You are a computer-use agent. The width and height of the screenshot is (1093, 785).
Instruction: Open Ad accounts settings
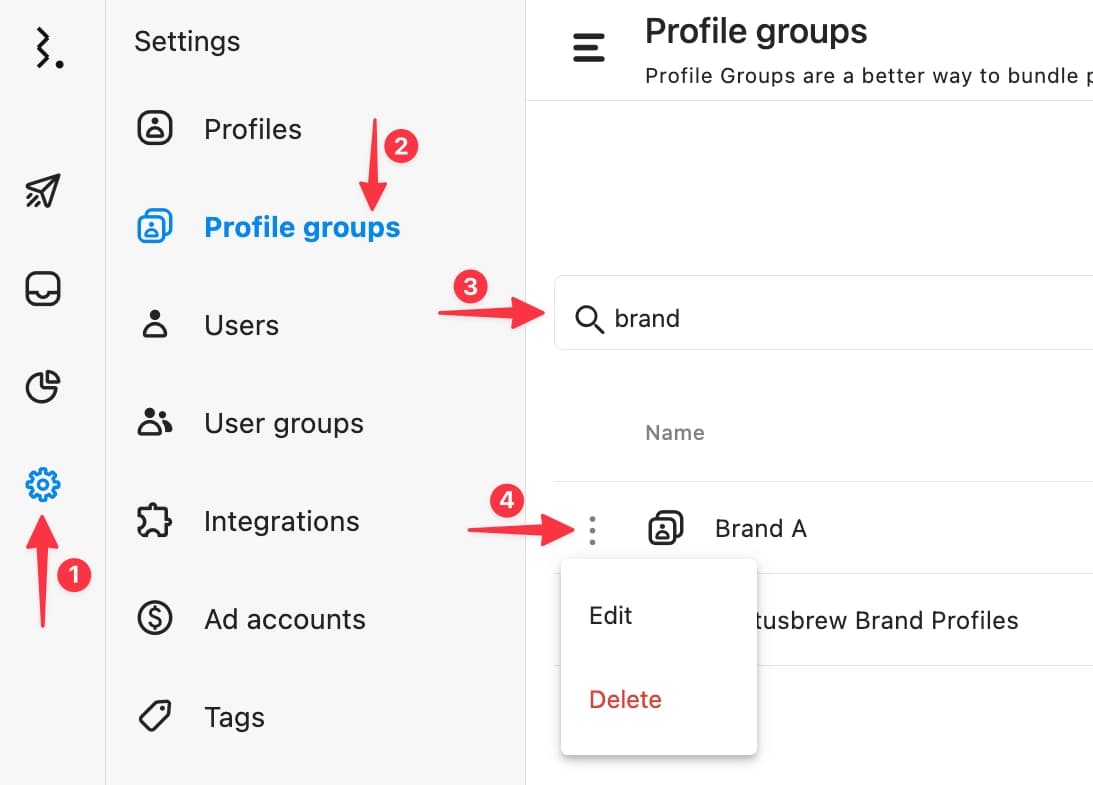[x=284, y=619]
